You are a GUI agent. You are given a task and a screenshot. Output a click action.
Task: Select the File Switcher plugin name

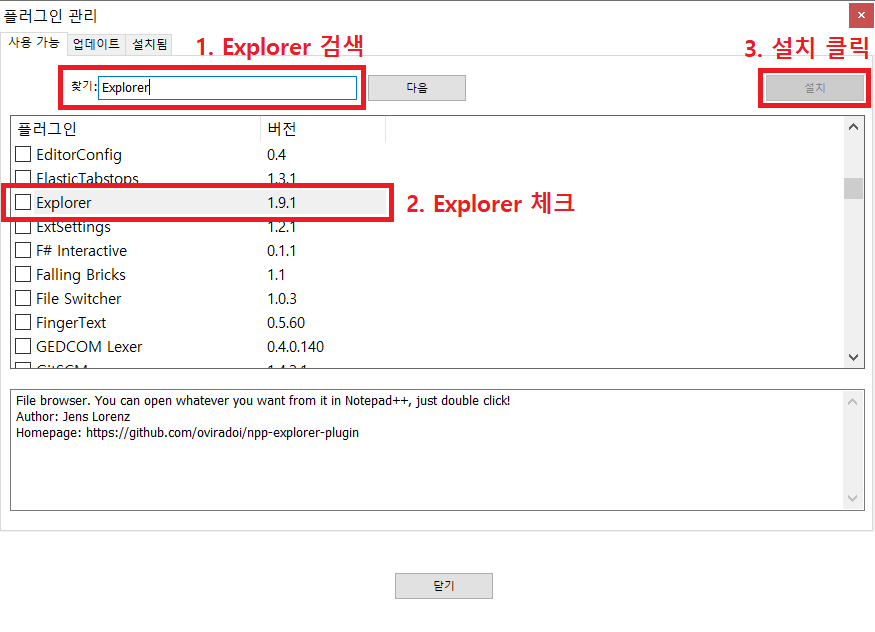pyautogui.click(x=79, y=298)
